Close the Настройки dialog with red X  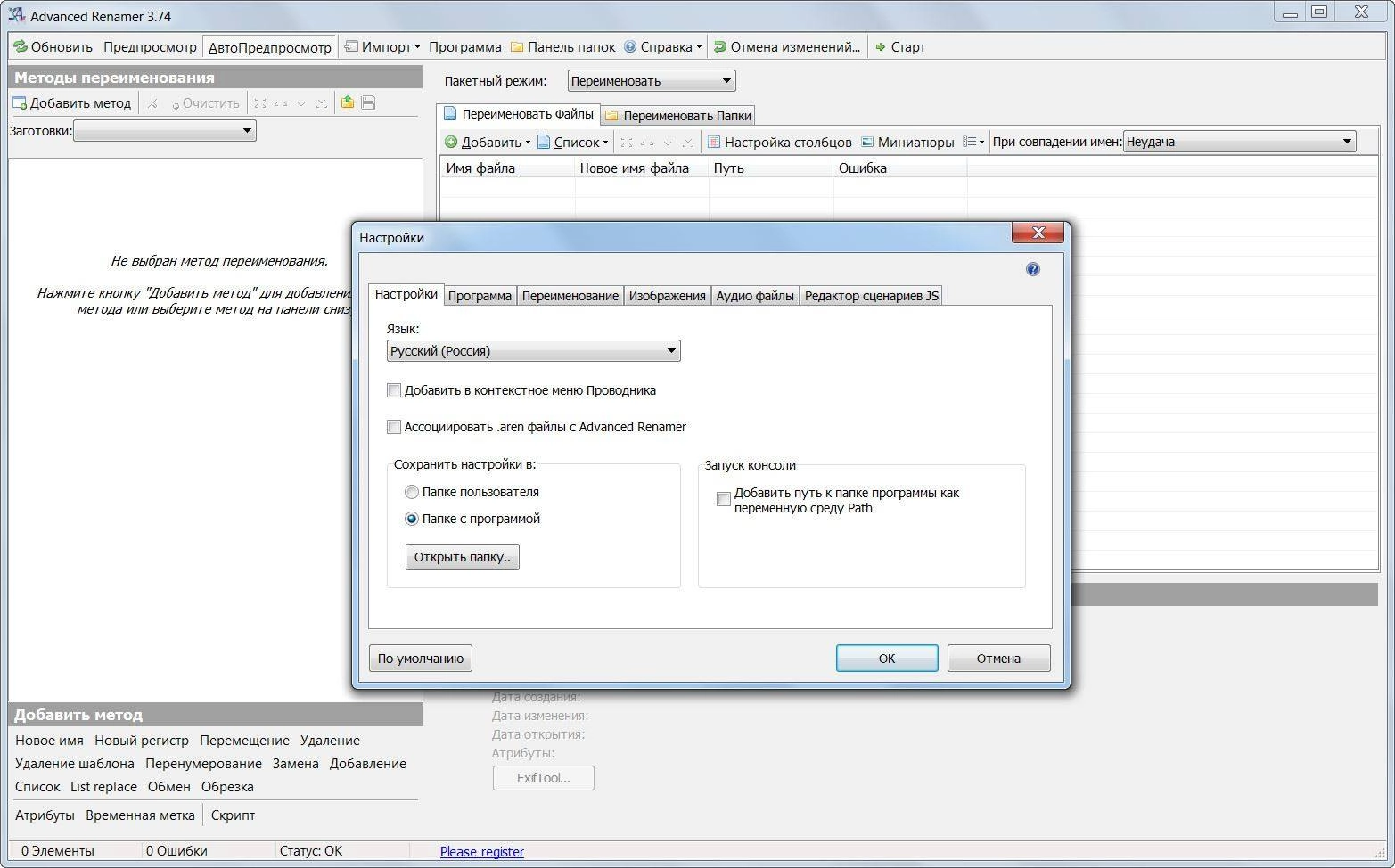pyautogui.click(x=1038, y=233)
